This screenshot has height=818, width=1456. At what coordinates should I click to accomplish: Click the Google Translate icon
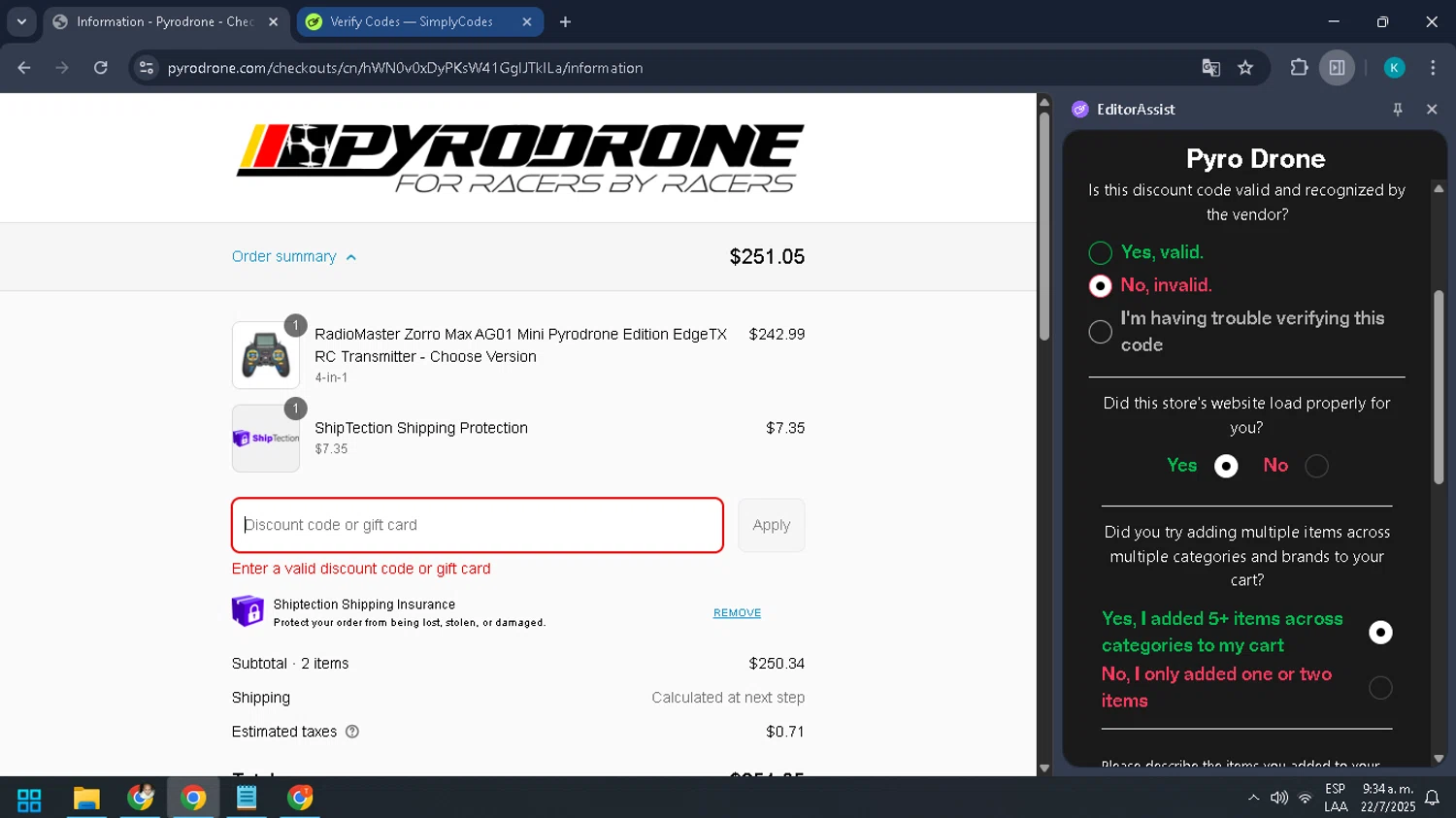[x=1210, y=68]
